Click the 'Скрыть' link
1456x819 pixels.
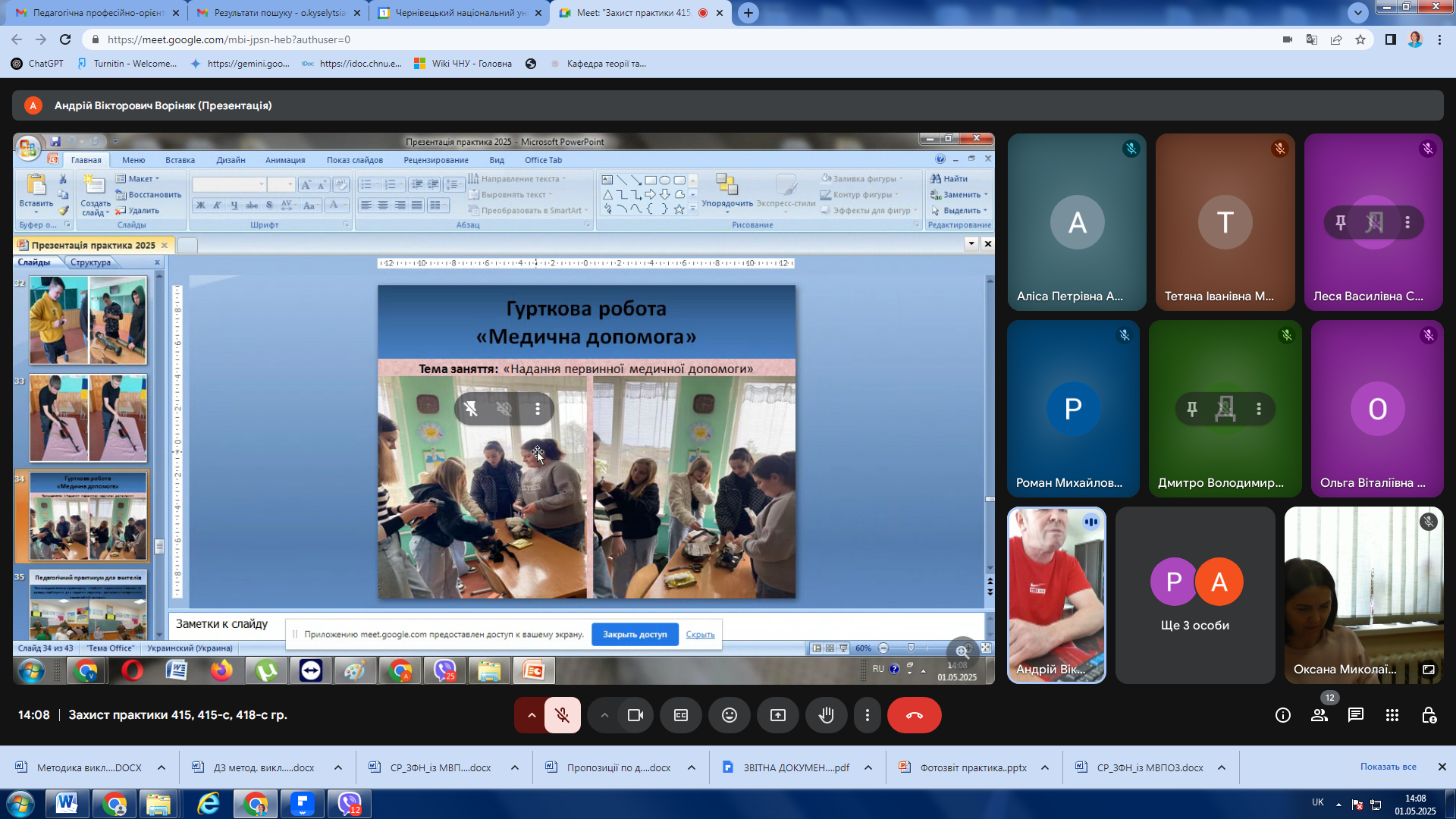point(700,635)
